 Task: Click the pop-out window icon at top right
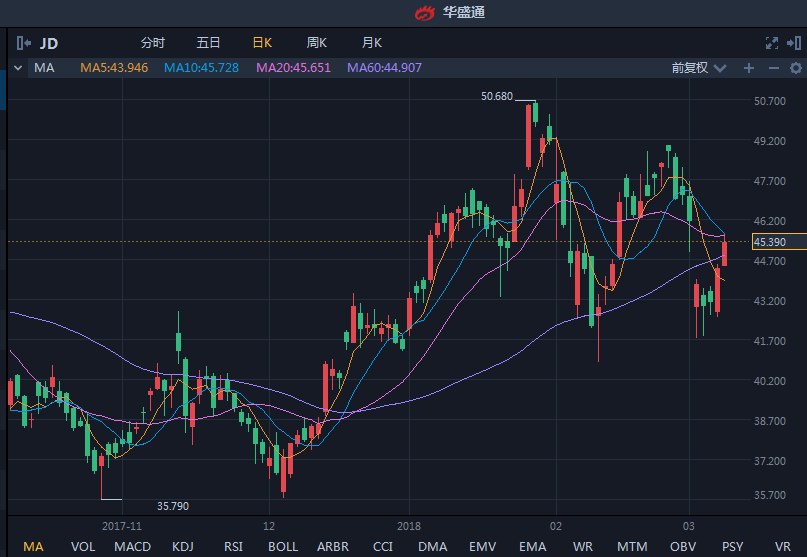pyautogui.click(x=794, y=43)
